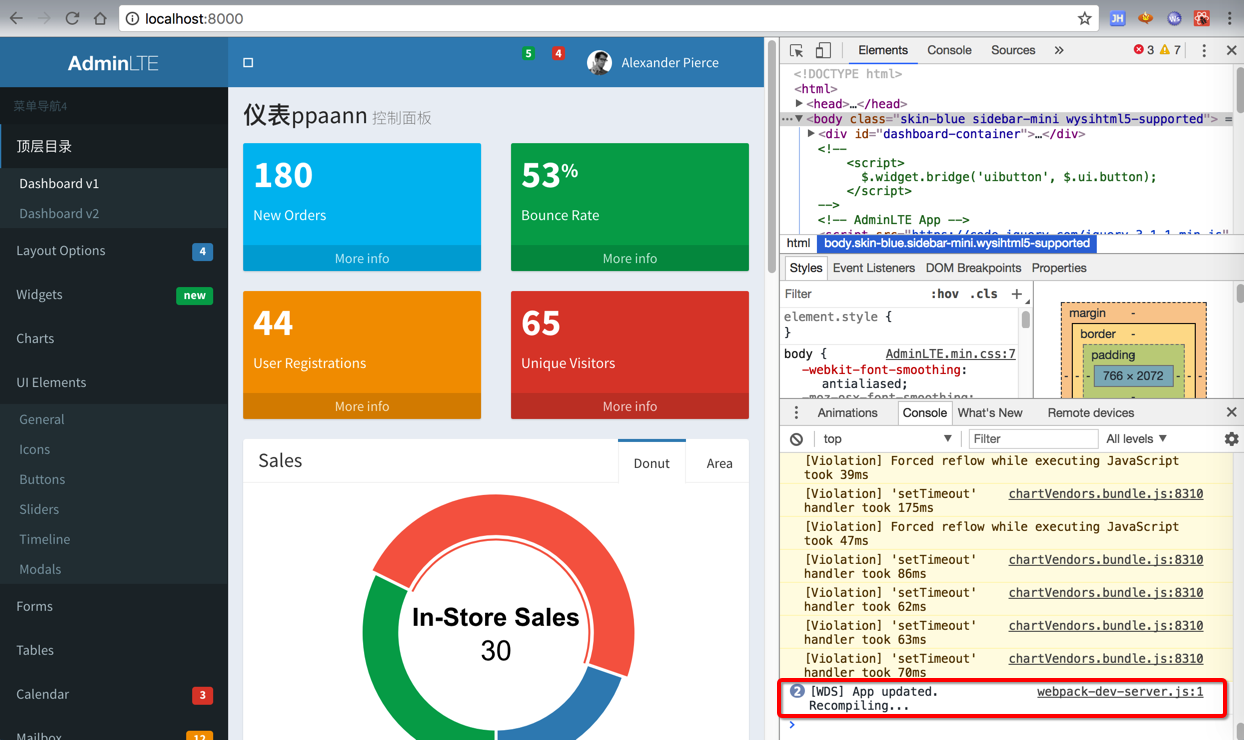
Task: Open green notification badge 5
Action: 528,53
